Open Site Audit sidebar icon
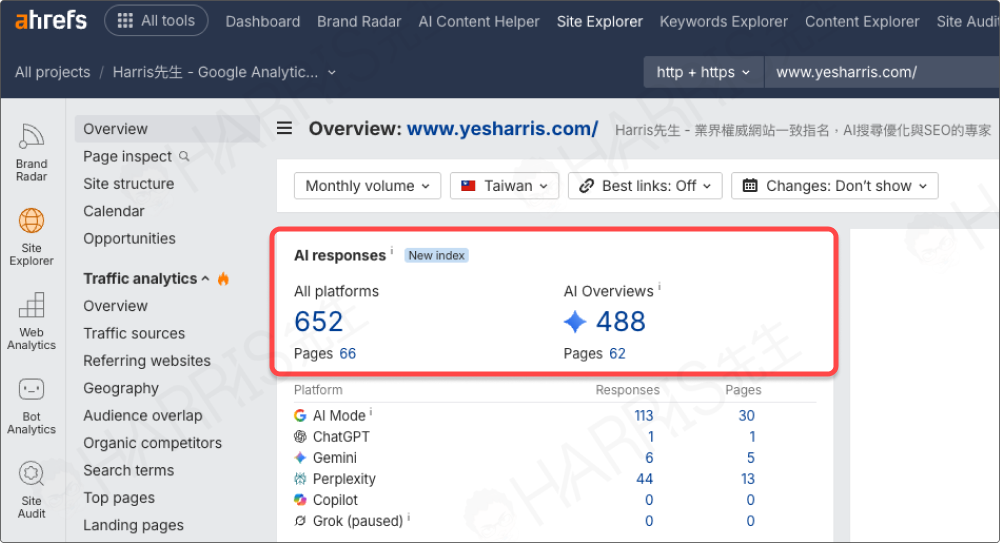This screenshot has width=1000, height=543. click(x=31, y=490)
